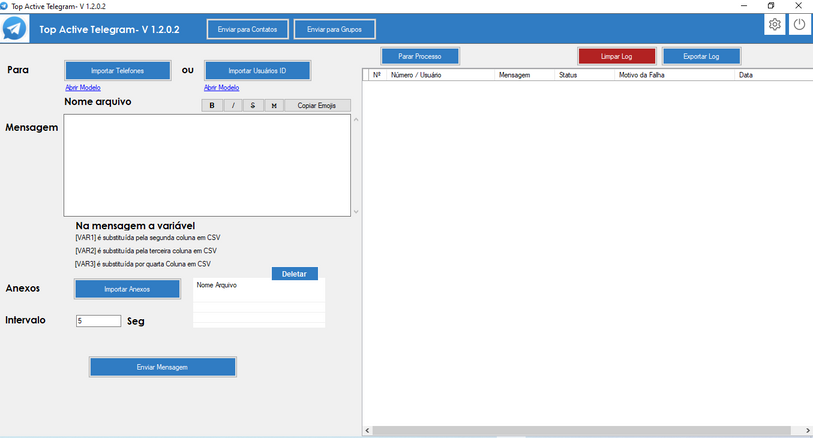Focus the Mensagem text area
Image resolution: width=813 pixels, height=438 pixels.
click(x=207, y=165)
